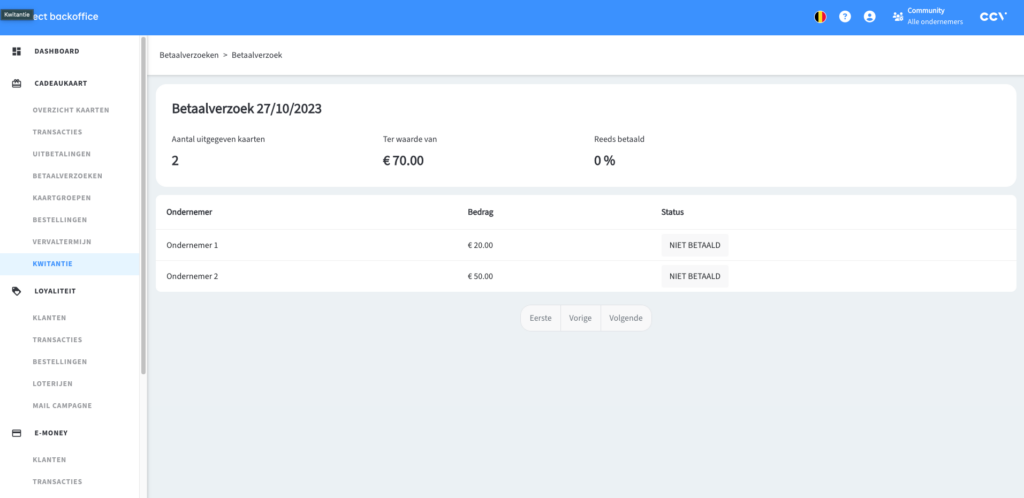The width and height of the screenshot is (1024, 498).
Task: Open Mail Campagne menu entry
Action: tap(62, 405)
